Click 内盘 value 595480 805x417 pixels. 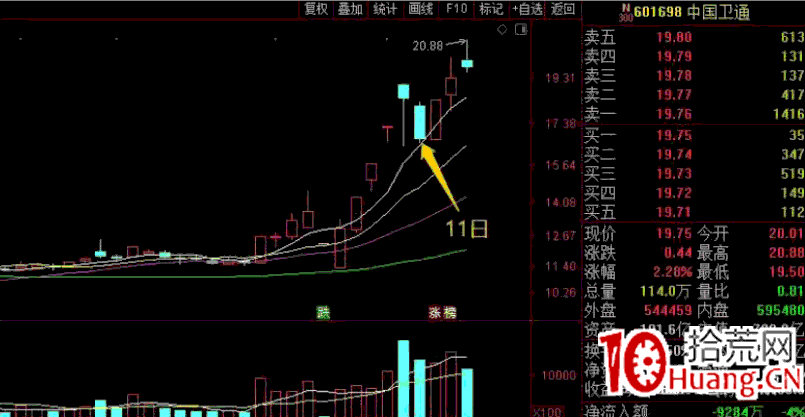[778, 311]
